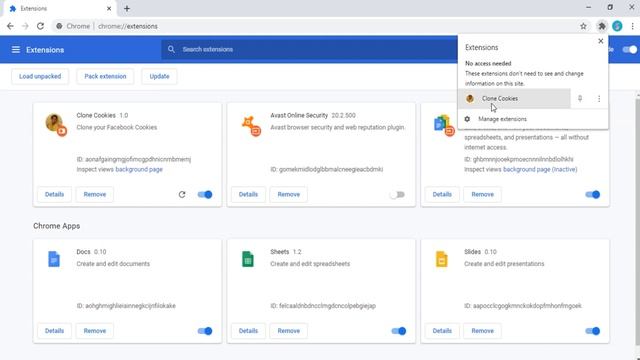The width and height of the screenshot is (640, 360).
Task: Click Remove on the Docs Offline card
Action: pyautogui.click(x=482, y=194)
